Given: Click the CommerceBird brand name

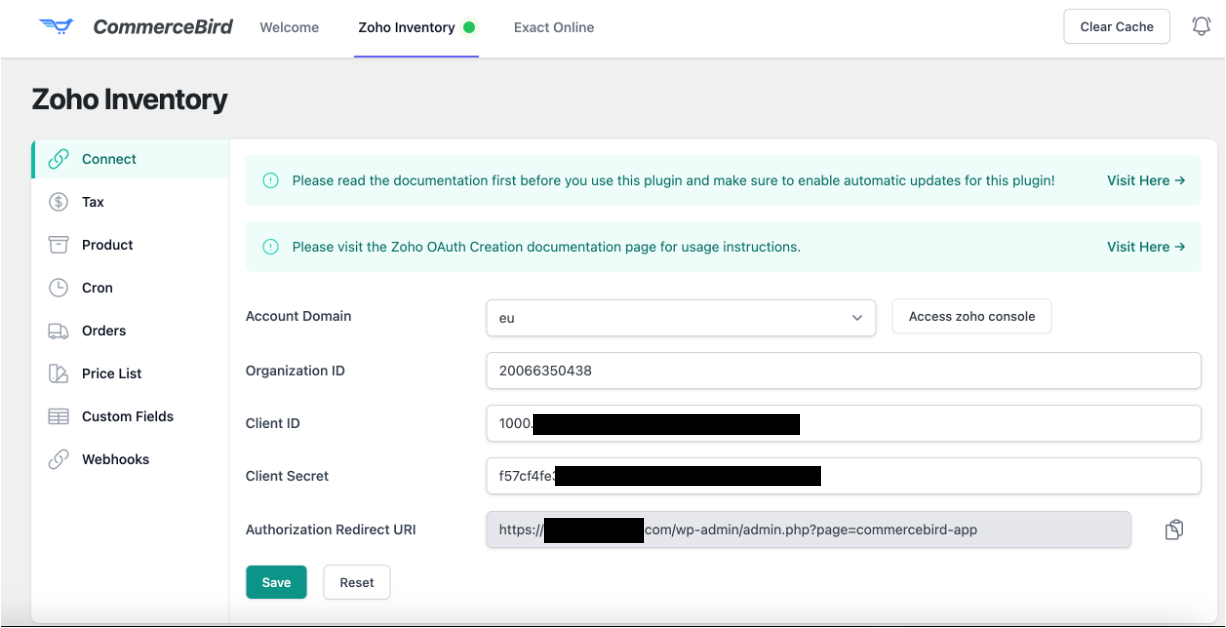Looking at the screenshot, I should (163, 27).
